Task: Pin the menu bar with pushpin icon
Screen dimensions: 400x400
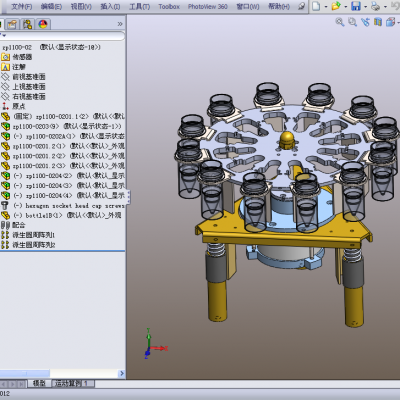Action: (x=302, y=6)
